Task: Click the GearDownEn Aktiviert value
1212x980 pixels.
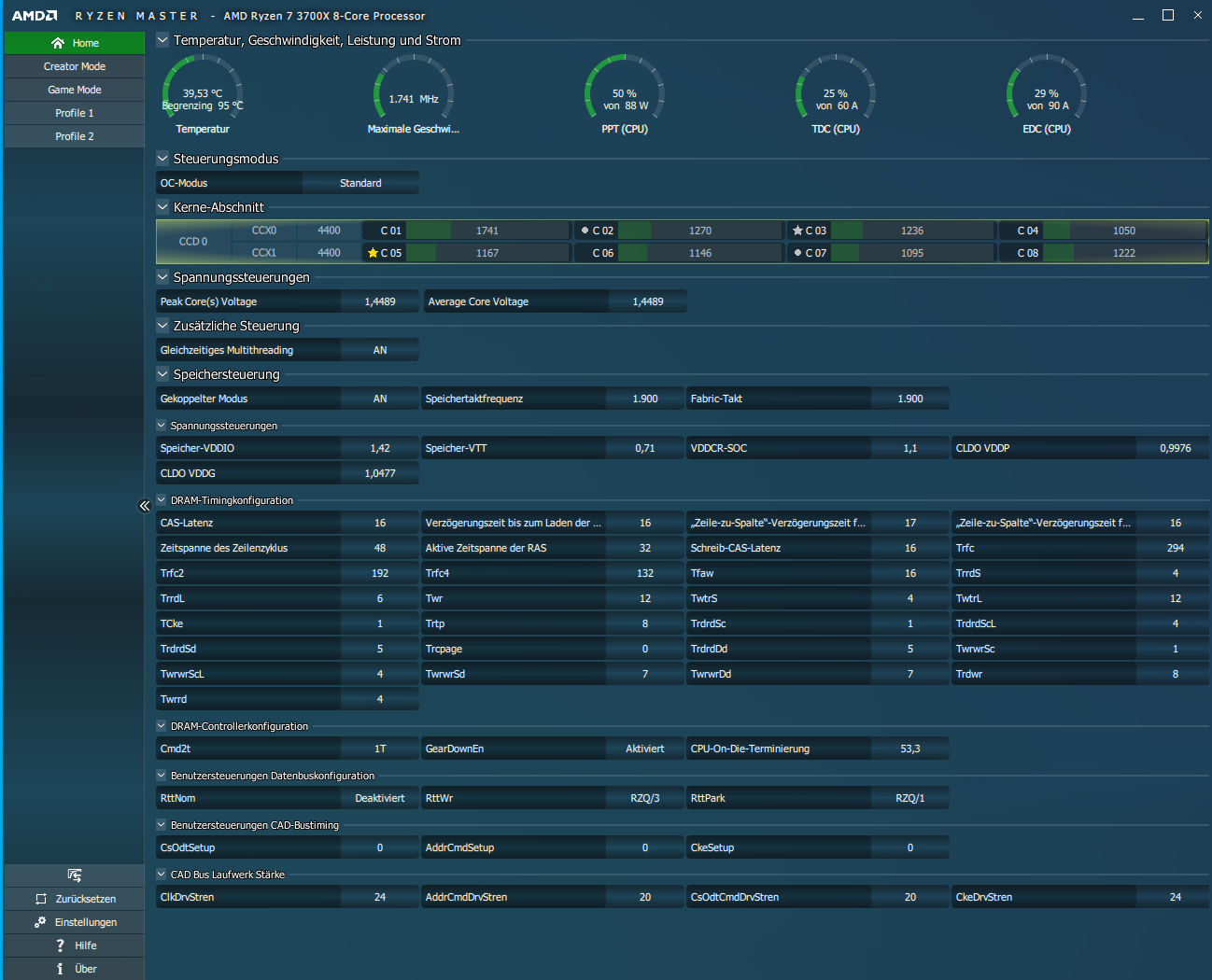Action: 645,749
